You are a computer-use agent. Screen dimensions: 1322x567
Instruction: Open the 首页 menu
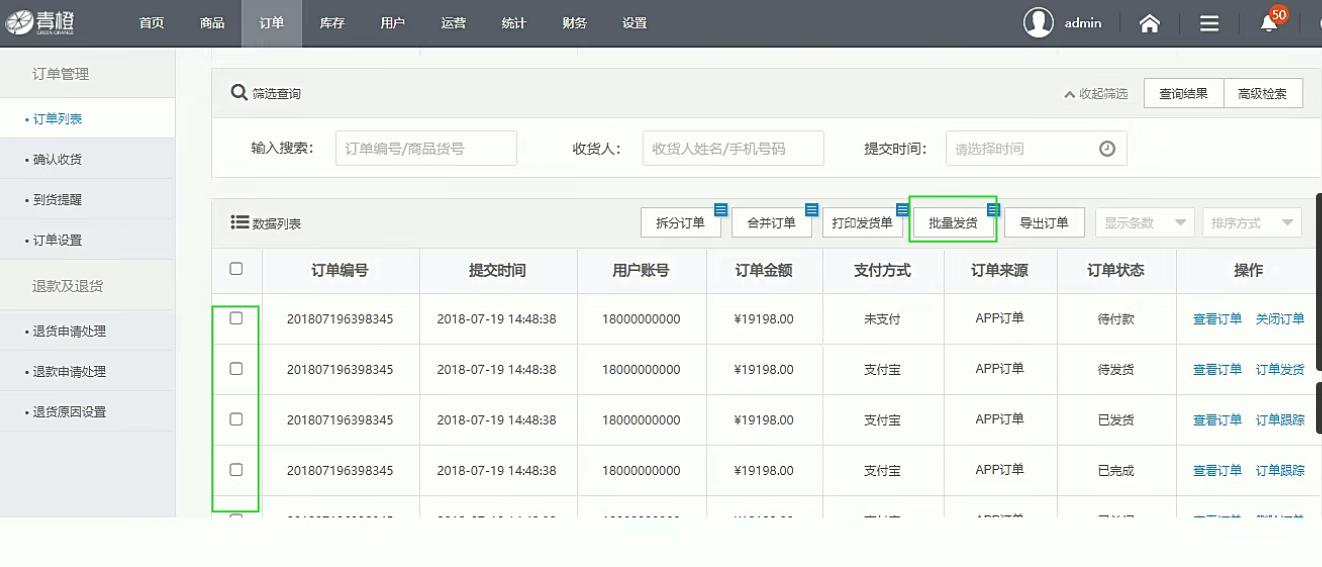tap(152, 23)
